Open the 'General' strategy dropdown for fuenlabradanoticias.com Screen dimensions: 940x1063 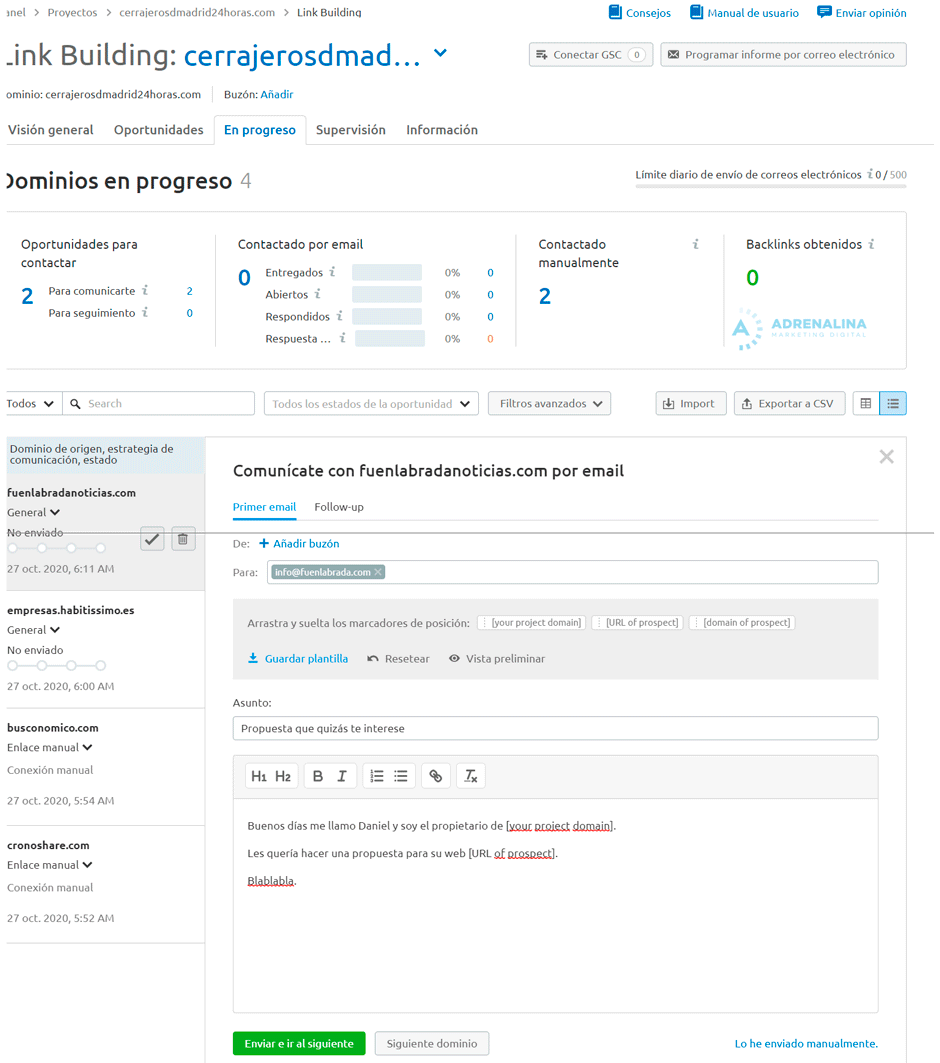tap(33, 511)
